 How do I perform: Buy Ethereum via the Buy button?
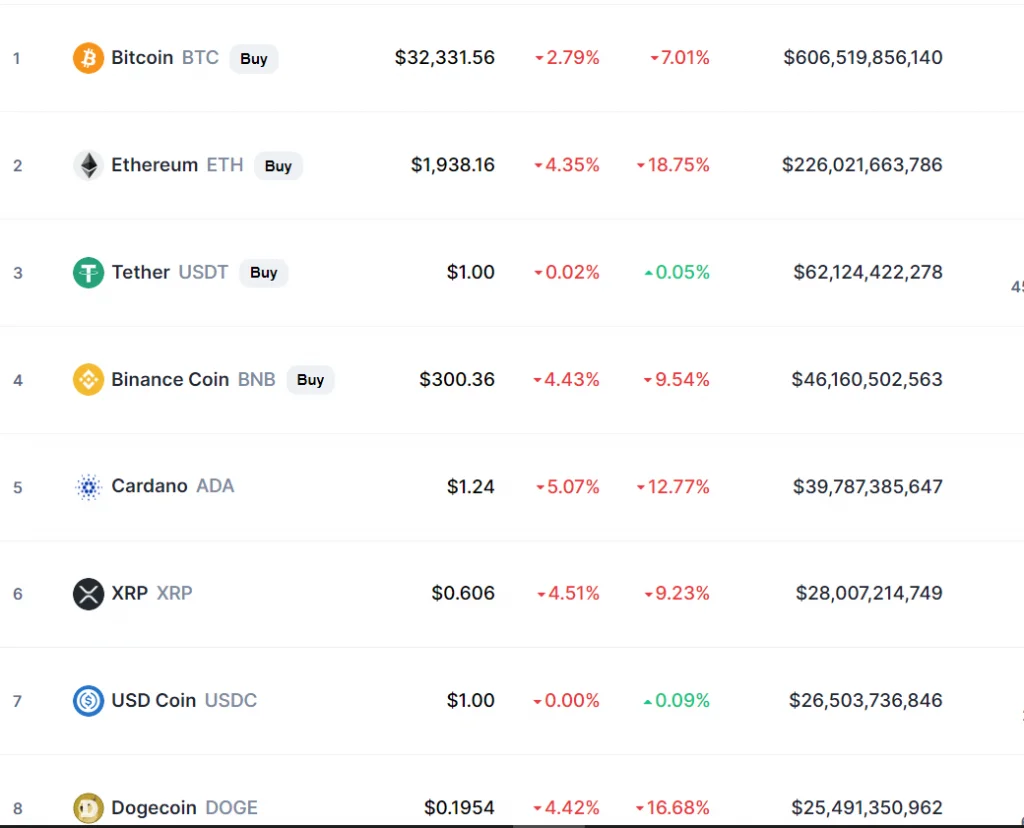(278, 166)
